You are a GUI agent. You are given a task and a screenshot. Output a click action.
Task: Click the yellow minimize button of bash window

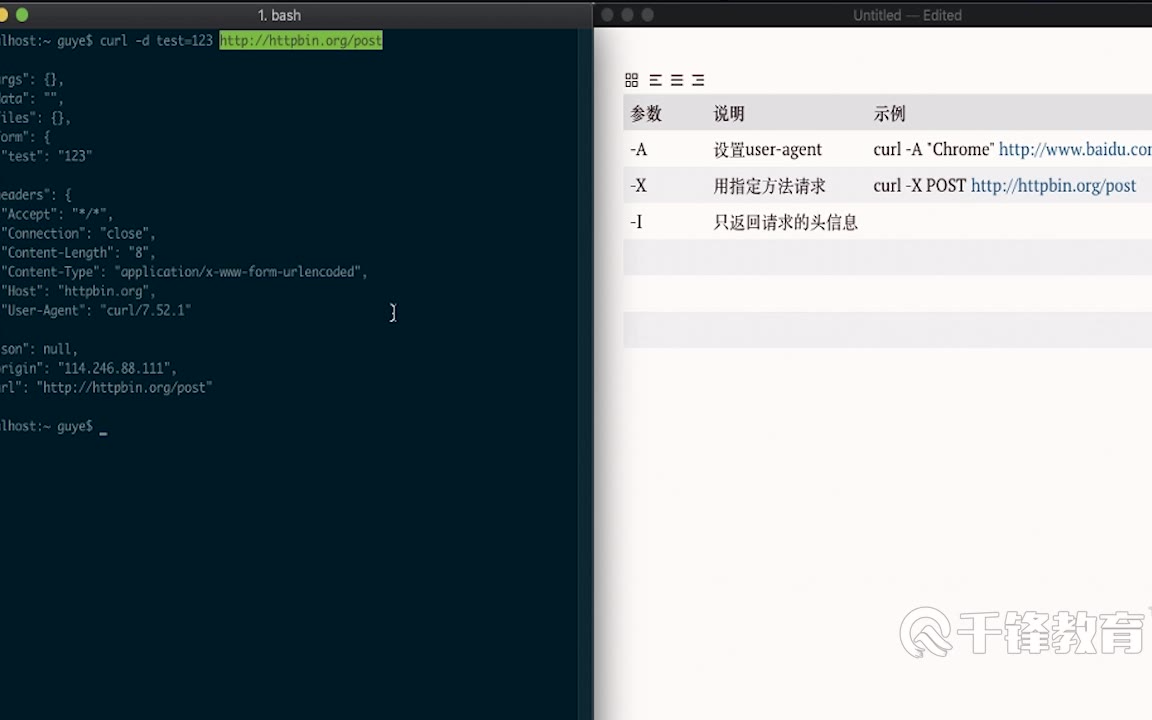(3, 15)
